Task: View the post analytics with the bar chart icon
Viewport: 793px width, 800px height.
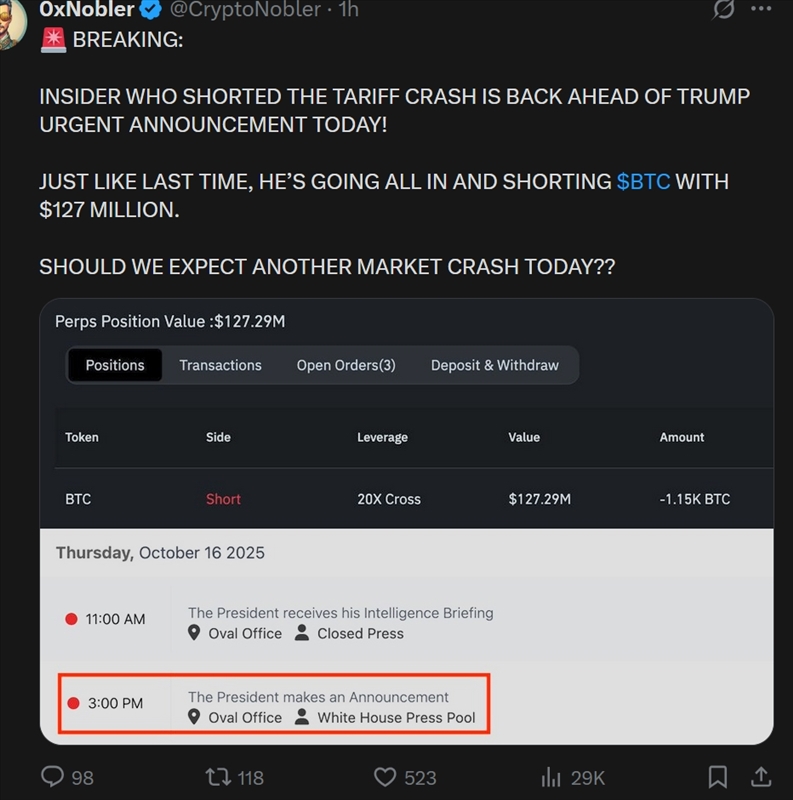Action: point(552,776)
